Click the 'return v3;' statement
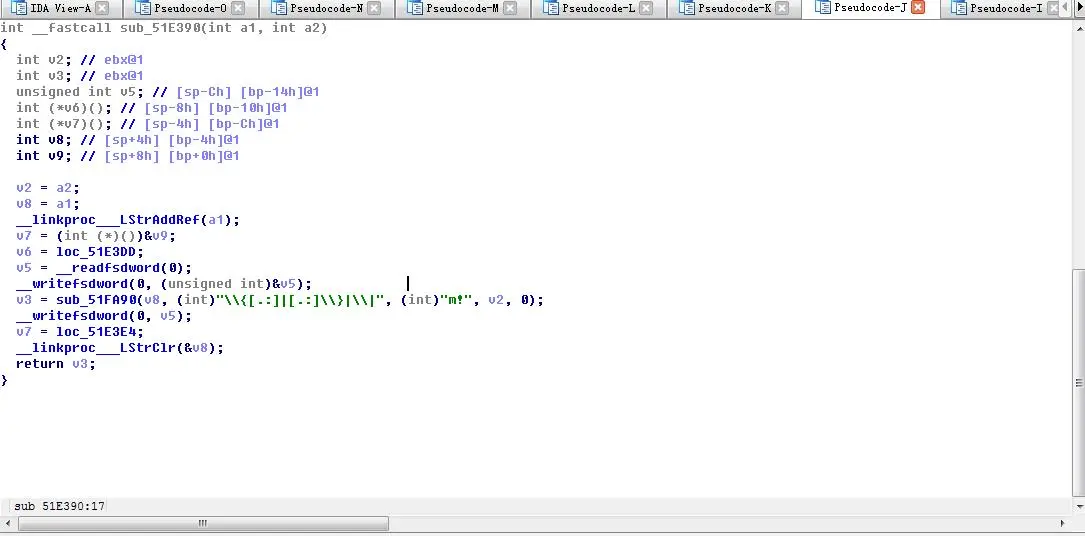This screenshot has width=1085, height=536. (x=56, y=364)
